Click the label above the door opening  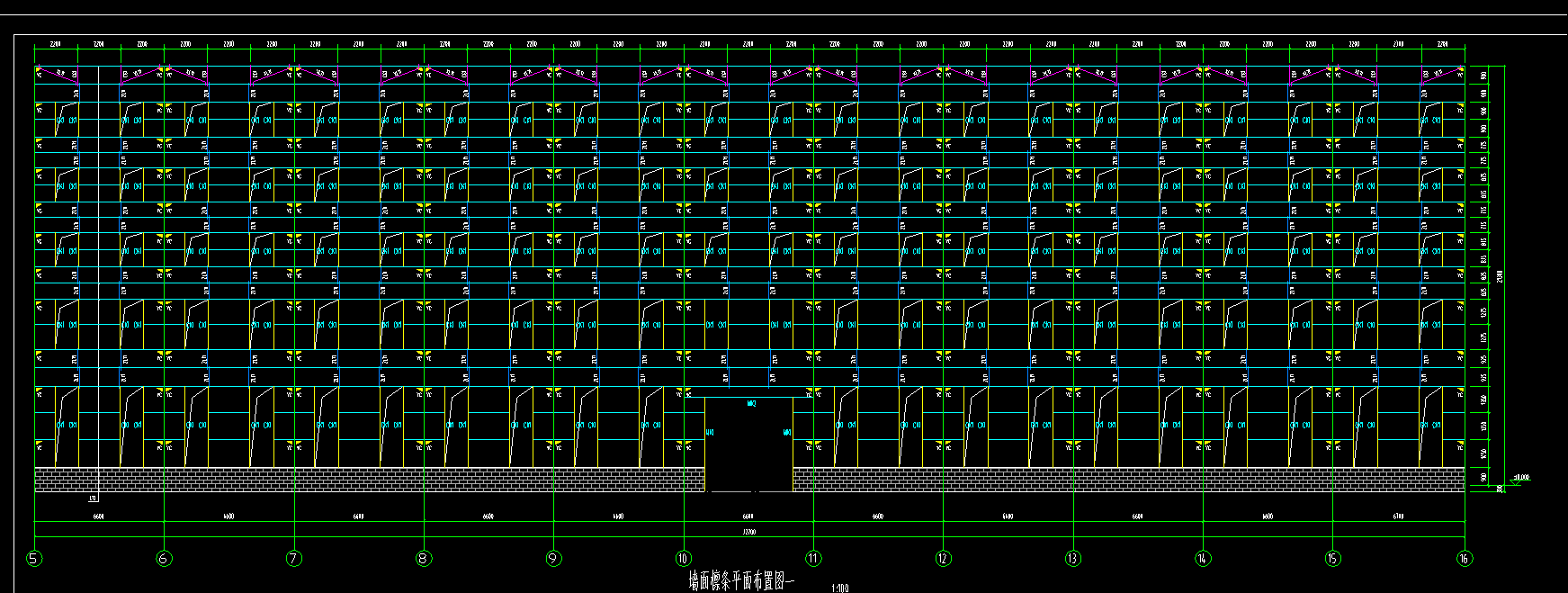click(751, 404)
